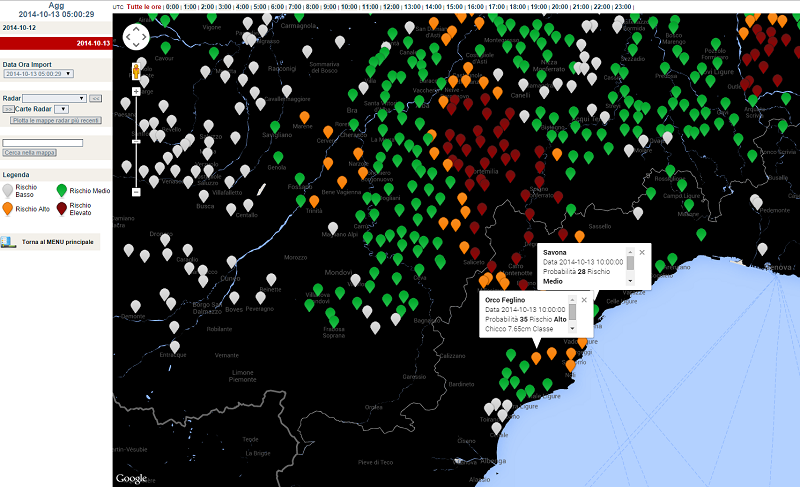Open the Data Ora Import dropdown
The height and width of the screenshot is (487, 800).
[38, 74]
